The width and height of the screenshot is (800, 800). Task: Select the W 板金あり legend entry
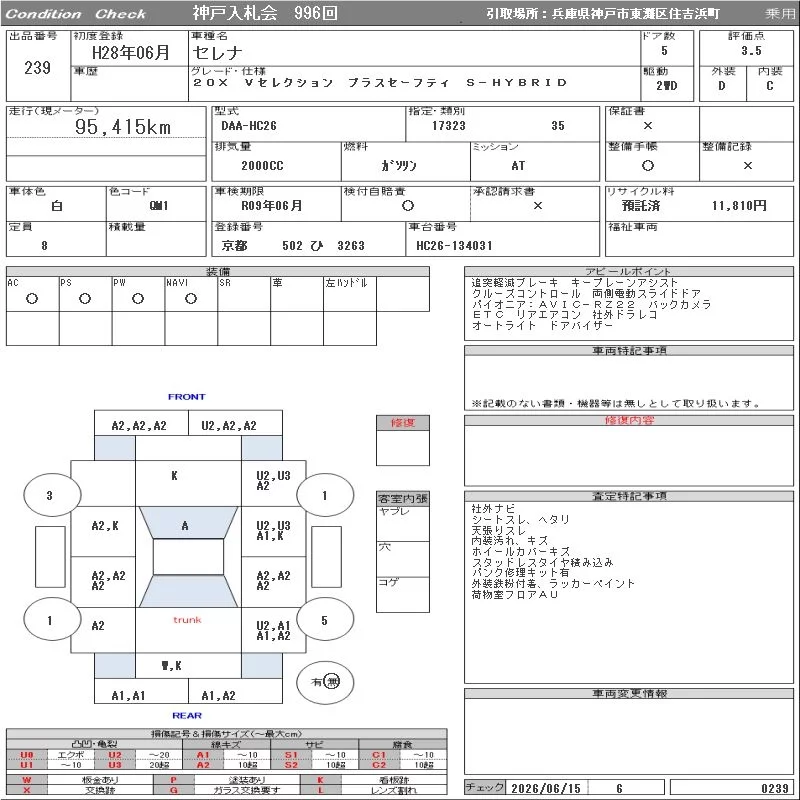pos(80,780)
